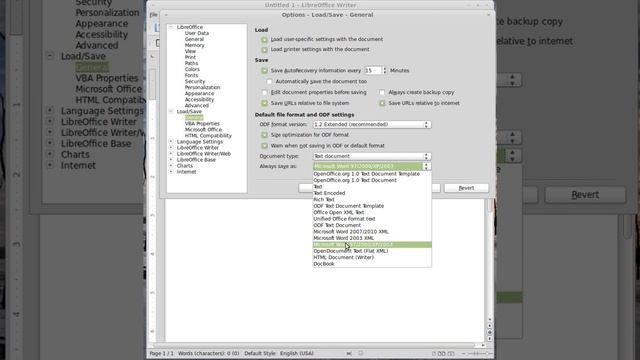This screenshot has height=360, width=640.
Task: Click the Revert button
Action: 466,188
